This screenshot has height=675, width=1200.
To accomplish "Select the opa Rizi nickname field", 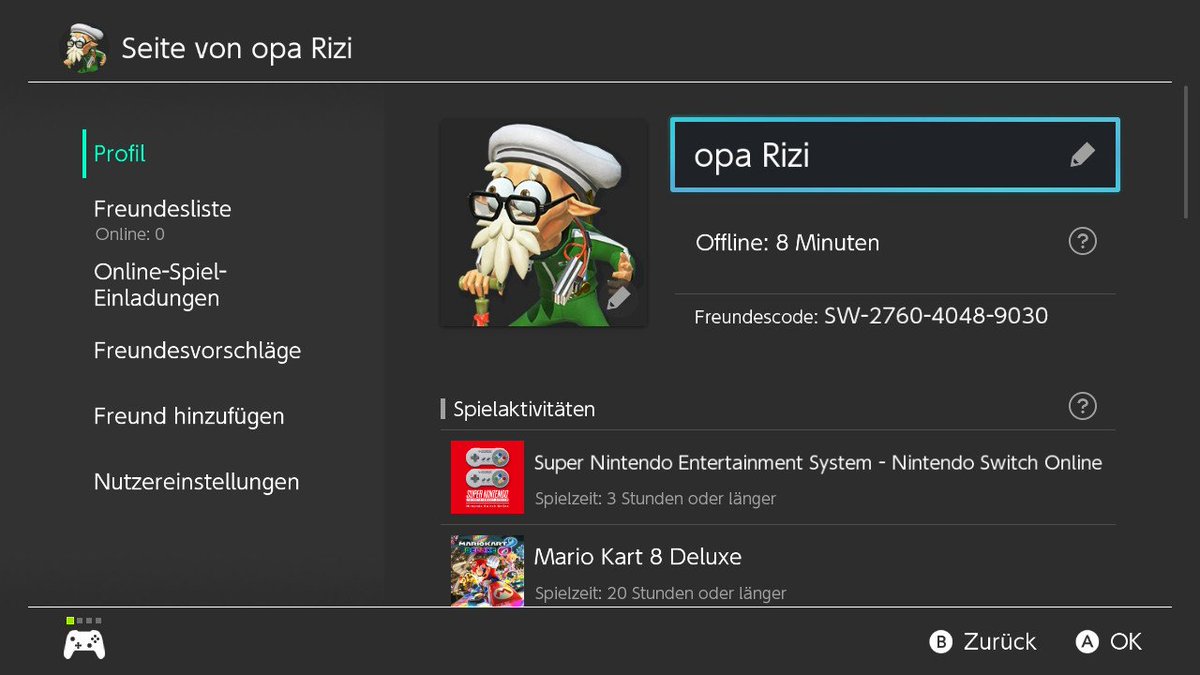I will [895, 155].
